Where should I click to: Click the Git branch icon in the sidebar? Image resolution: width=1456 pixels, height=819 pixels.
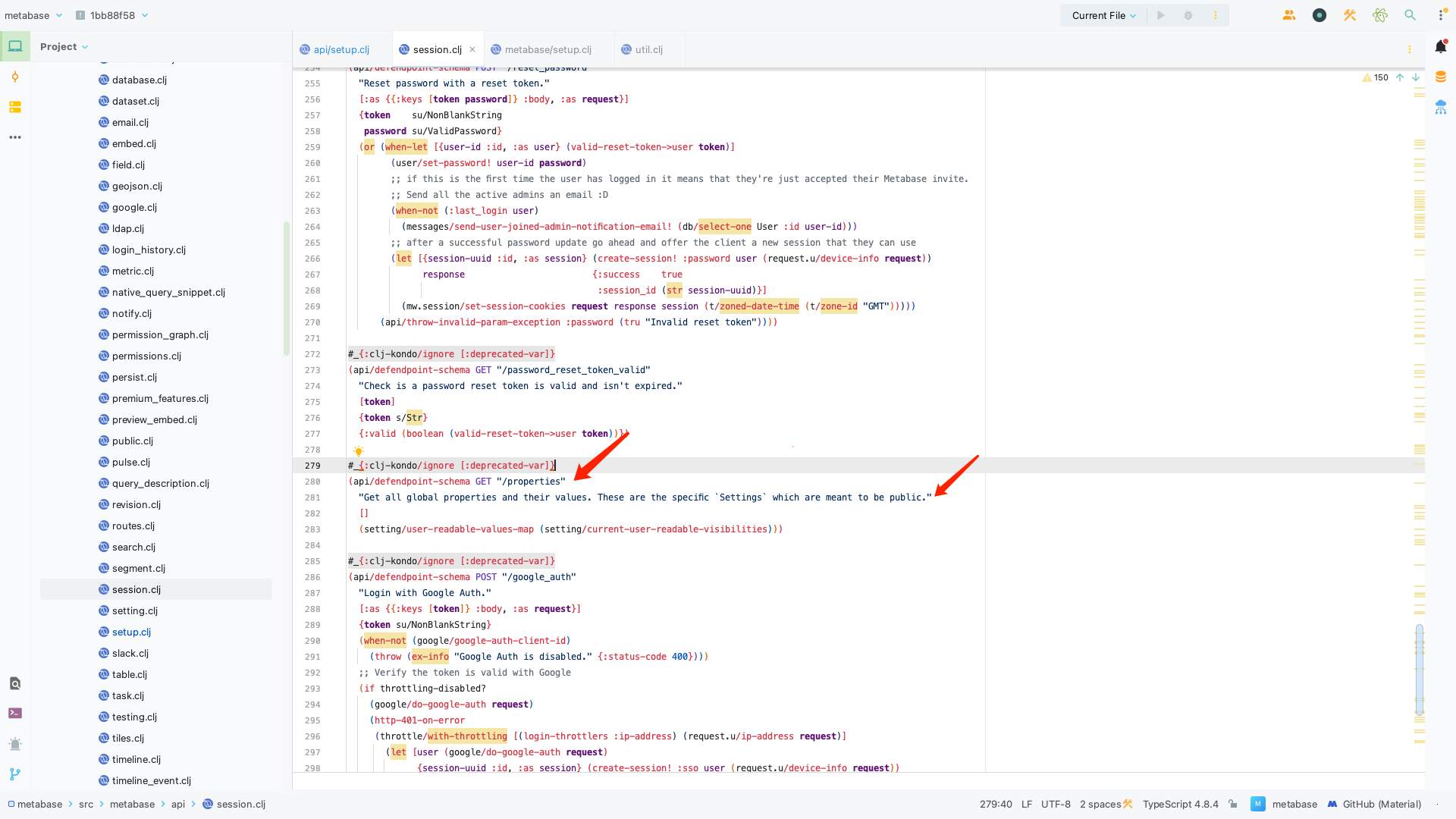[x=15, y=774]
